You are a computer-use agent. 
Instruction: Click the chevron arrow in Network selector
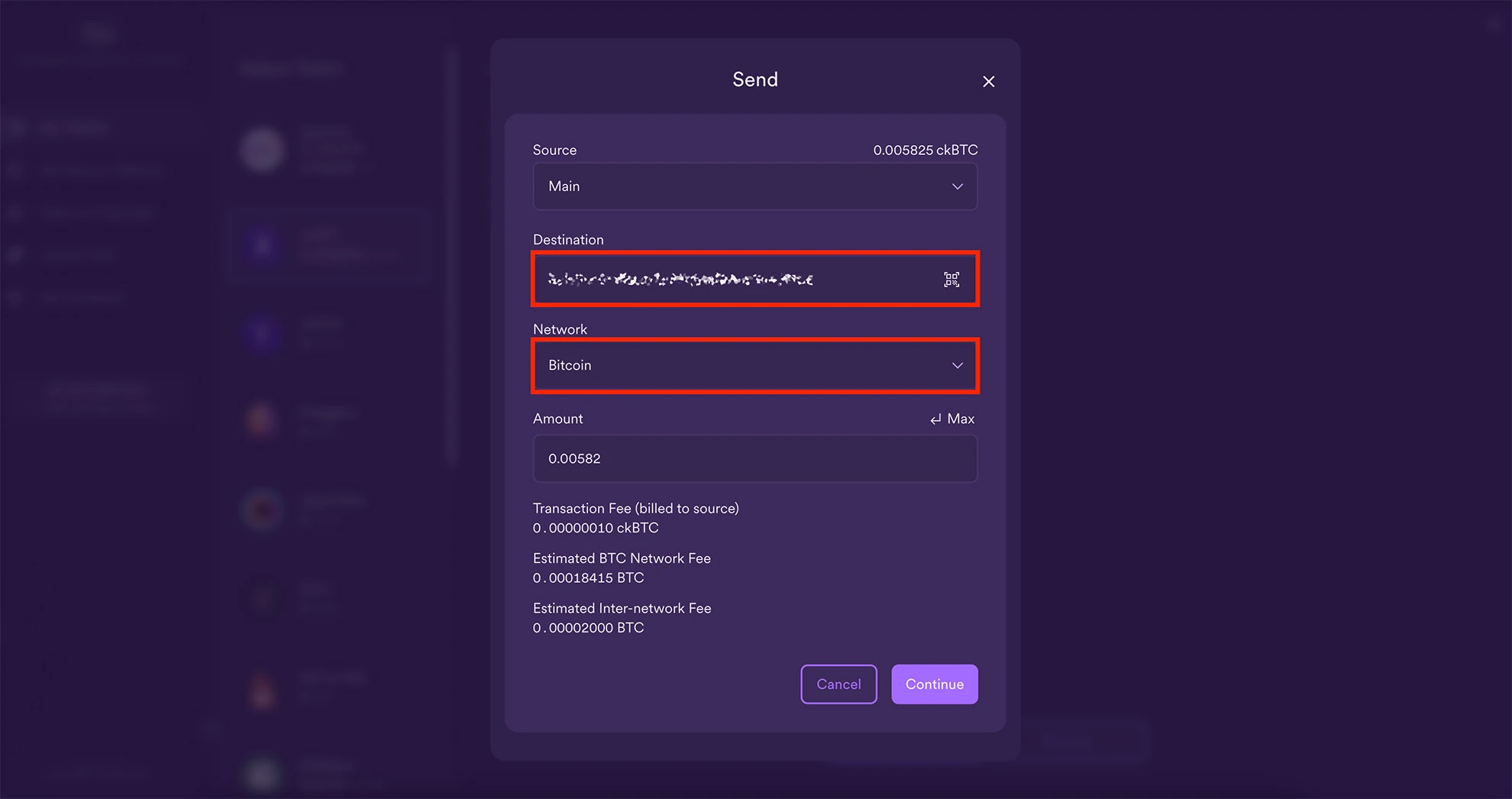click(957, 366)
